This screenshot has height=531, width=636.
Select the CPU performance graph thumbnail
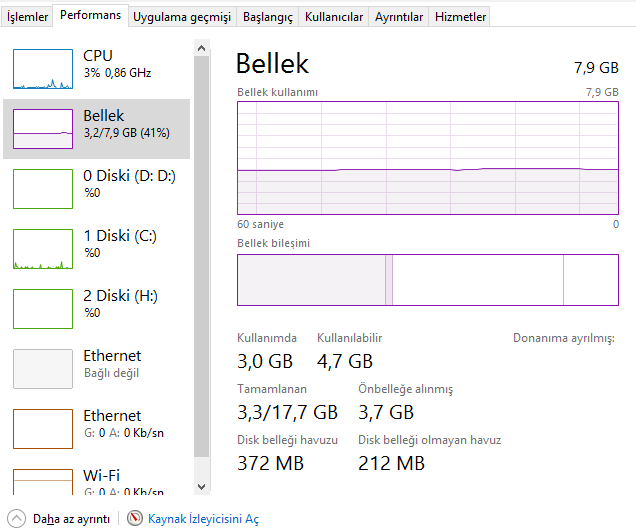coord(43,69)
